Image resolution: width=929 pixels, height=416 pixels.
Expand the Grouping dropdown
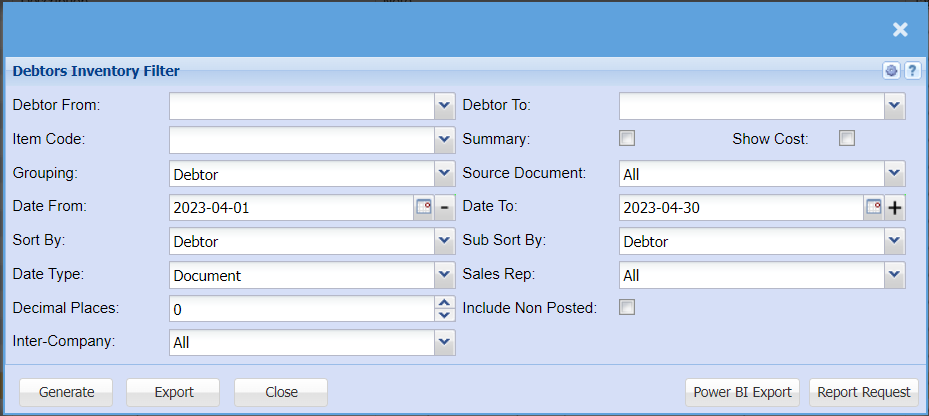[x=445, y=173]
